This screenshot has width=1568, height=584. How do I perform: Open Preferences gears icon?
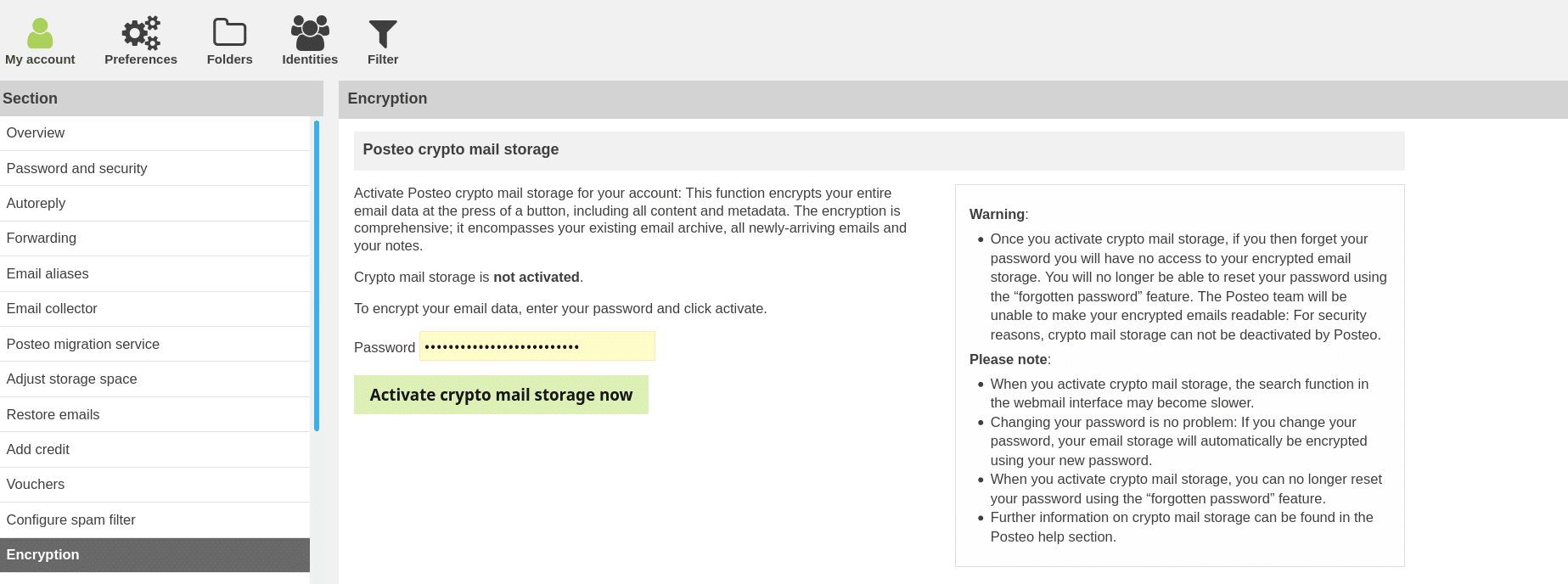point(141,34)
